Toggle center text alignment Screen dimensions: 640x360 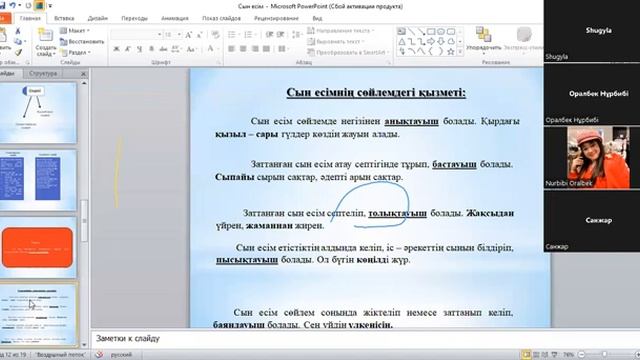[243, 49]
